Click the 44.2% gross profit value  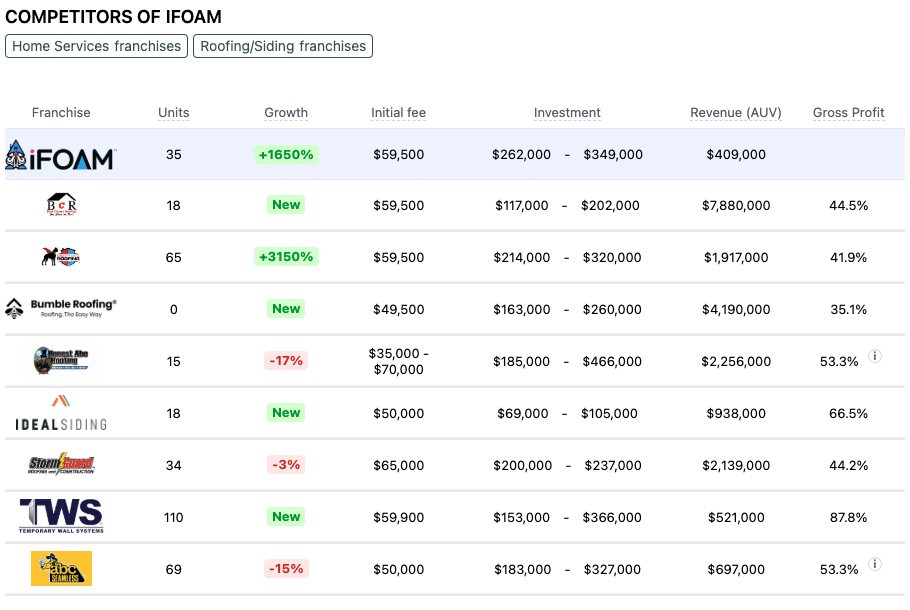tap(848, 465)
